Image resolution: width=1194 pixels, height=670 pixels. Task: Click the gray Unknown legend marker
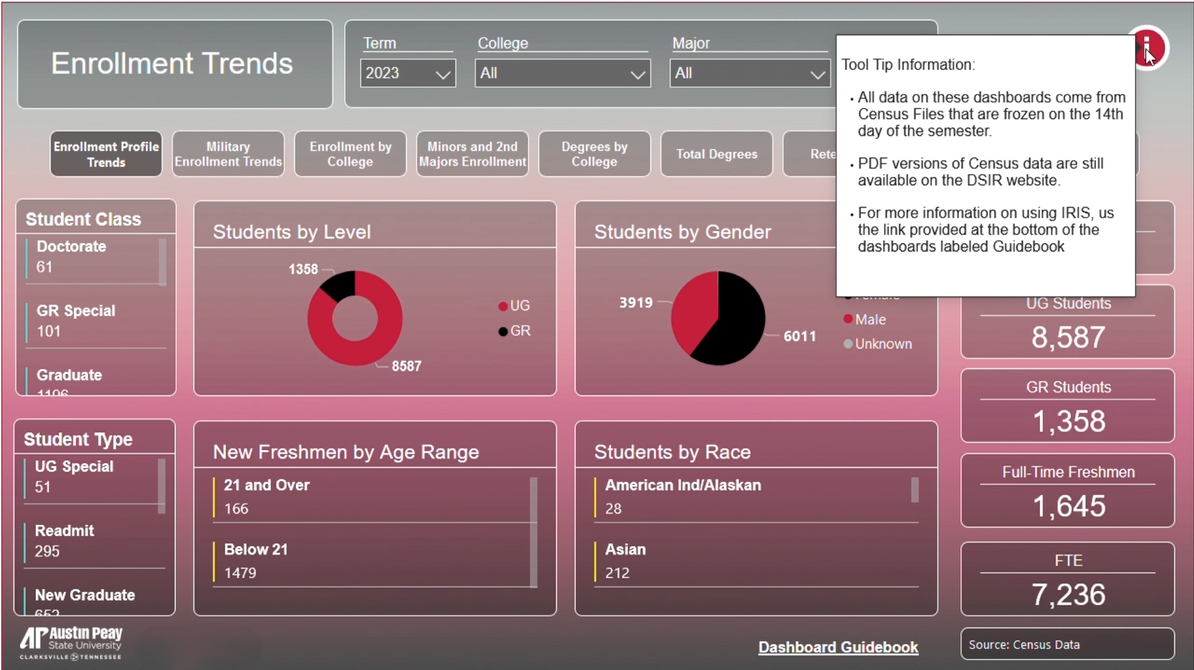[848, 344]
